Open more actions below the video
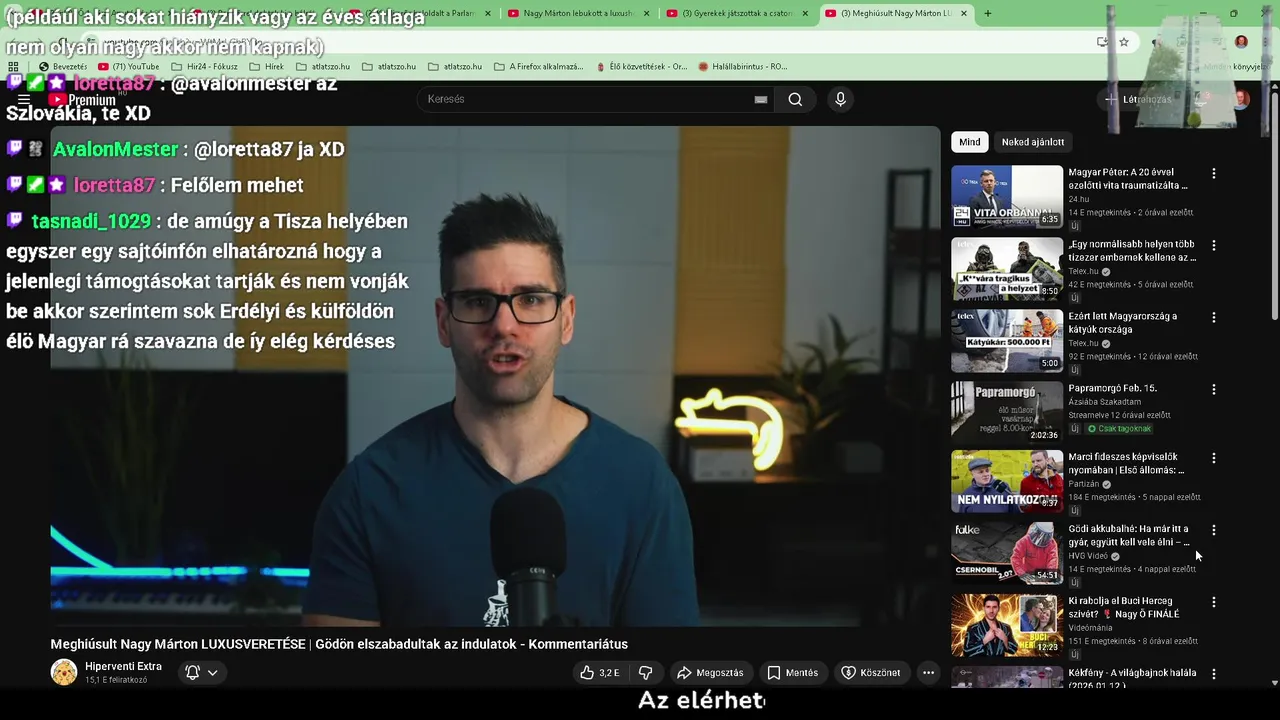 click(928, 673)
